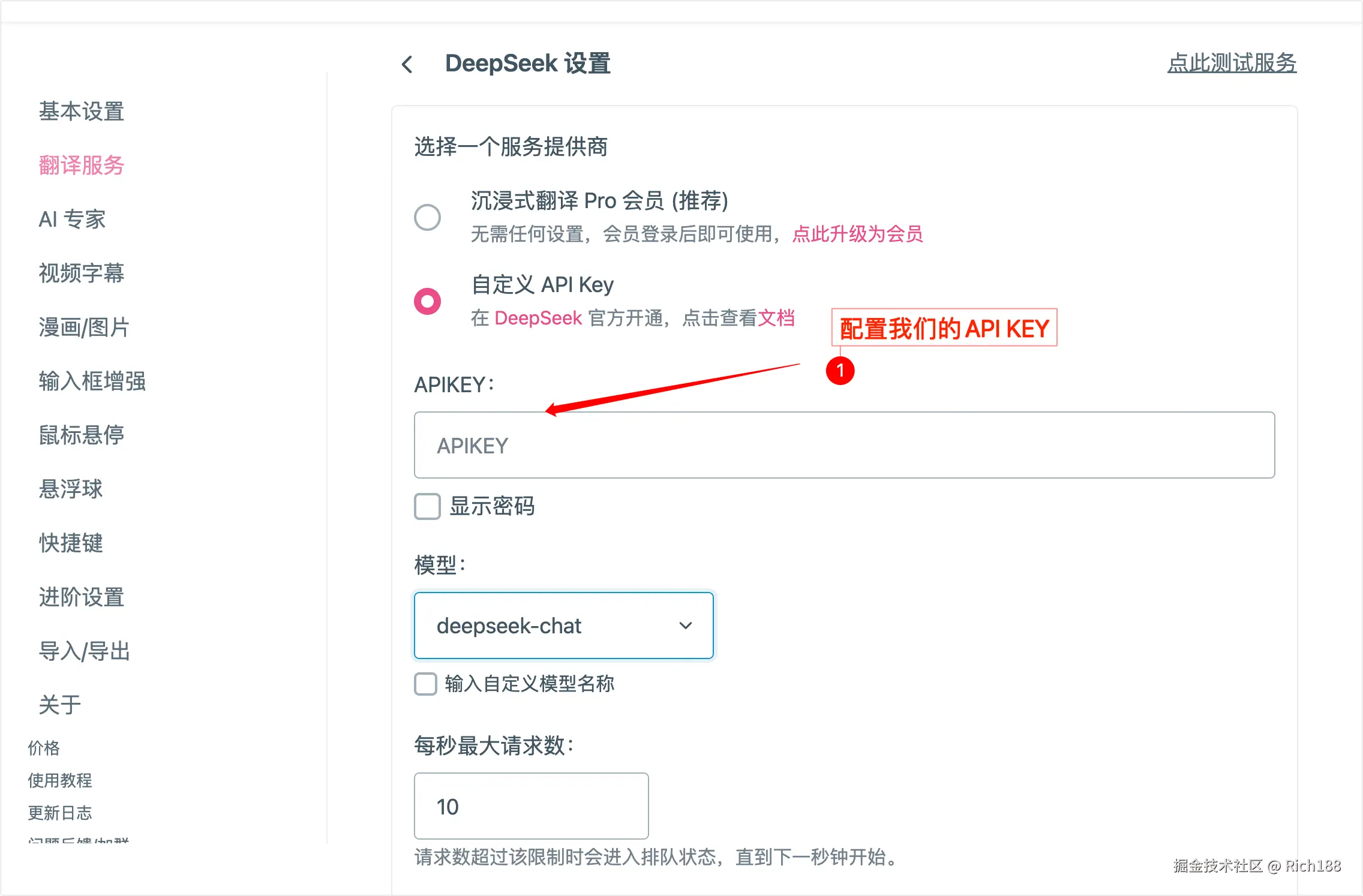Check 输入自定义模型名称 option
Viewport: 1363px width, 896px height.
(x=425, y=684)
